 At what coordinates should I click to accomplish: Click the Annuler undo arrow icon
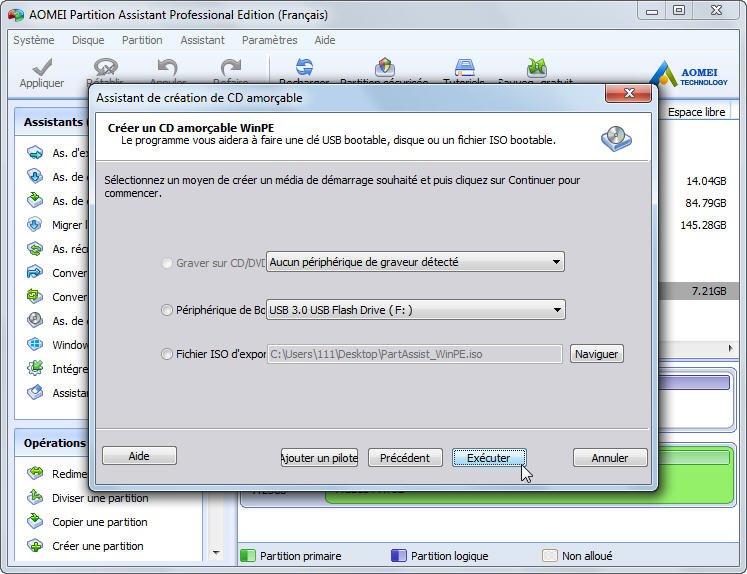167,67
